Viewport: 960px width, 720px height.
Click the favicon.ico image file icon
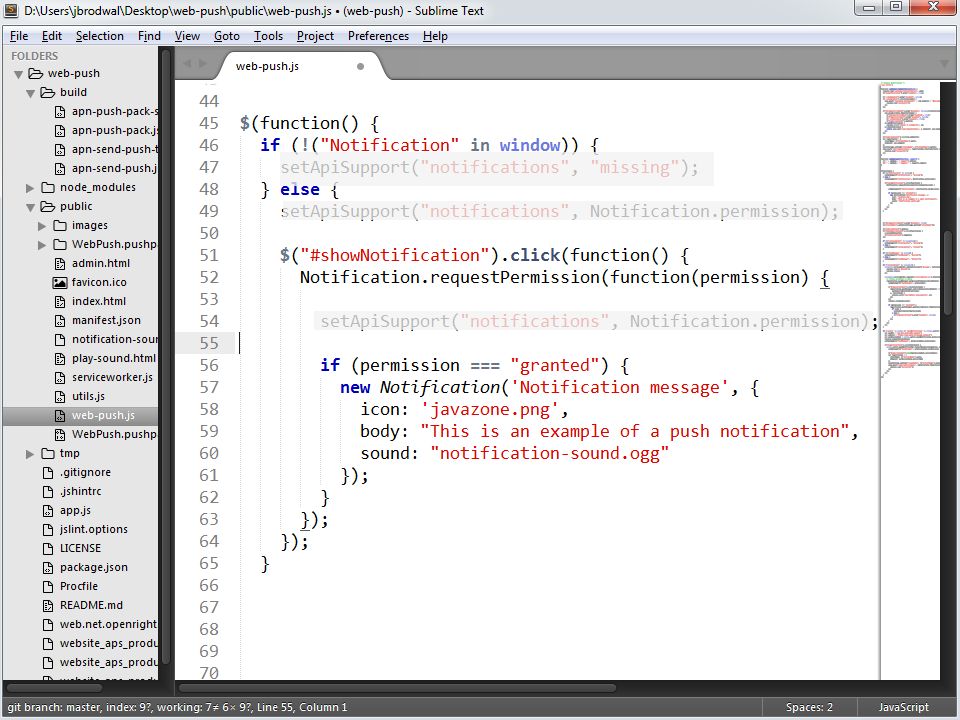pyautogui.click(x=60, y=282)
